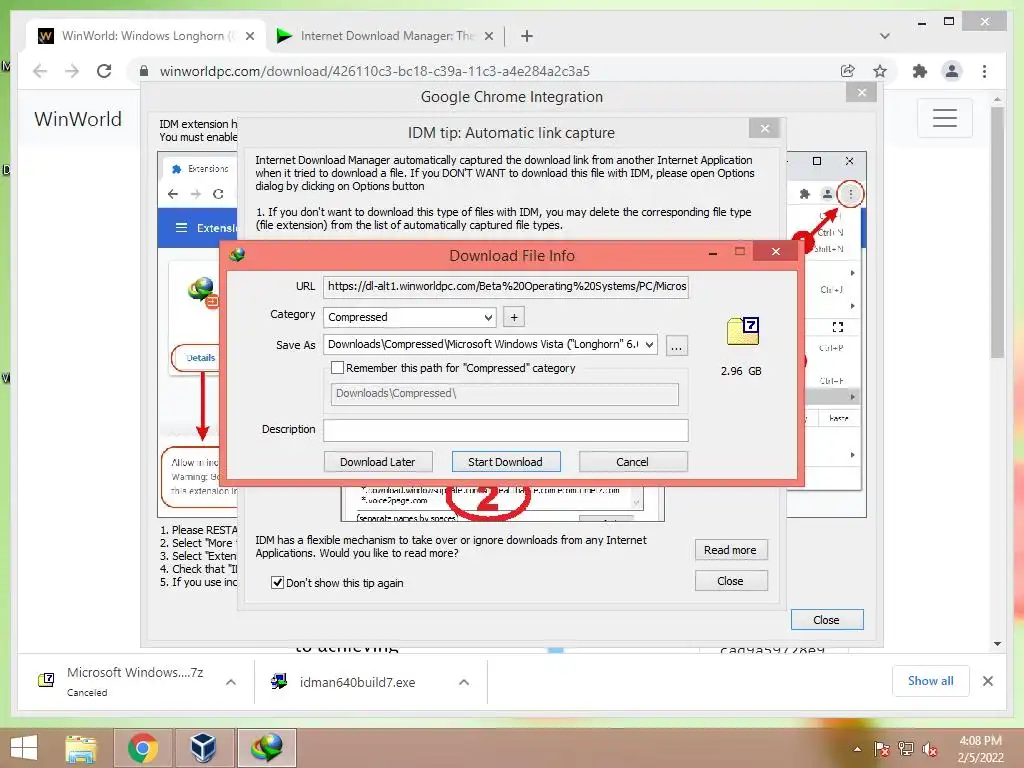Open Chrome extensions puzzle icon
The image size is (1024, 768).
click(920, 71)
